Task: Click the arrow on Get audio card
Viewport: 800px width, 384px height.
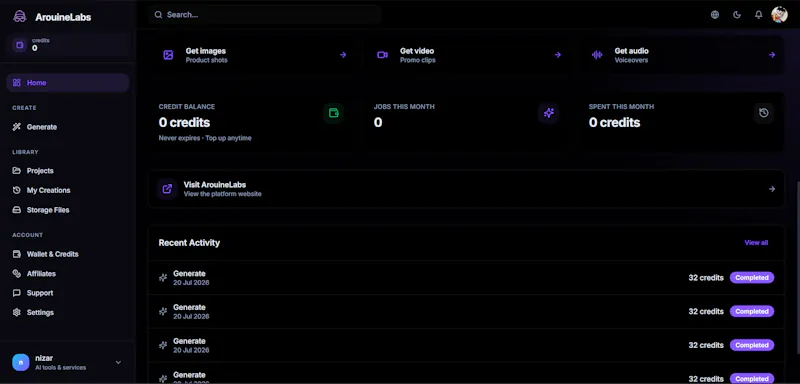Action: [772, 55]
